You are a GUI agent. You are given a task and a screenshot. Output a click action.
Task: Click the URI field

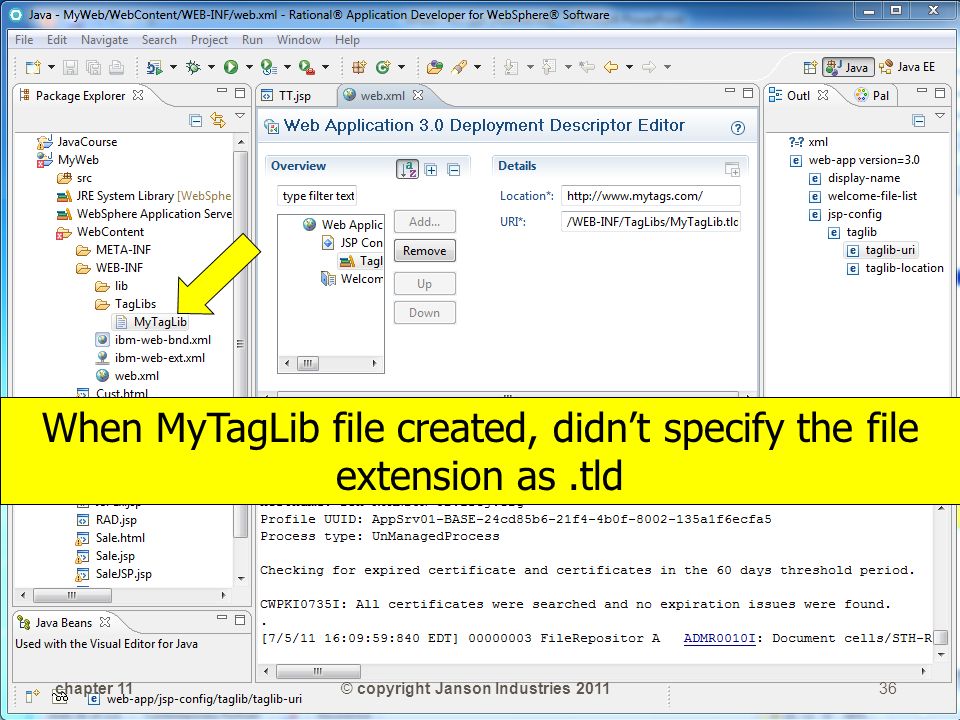click(x=650, y=222)
